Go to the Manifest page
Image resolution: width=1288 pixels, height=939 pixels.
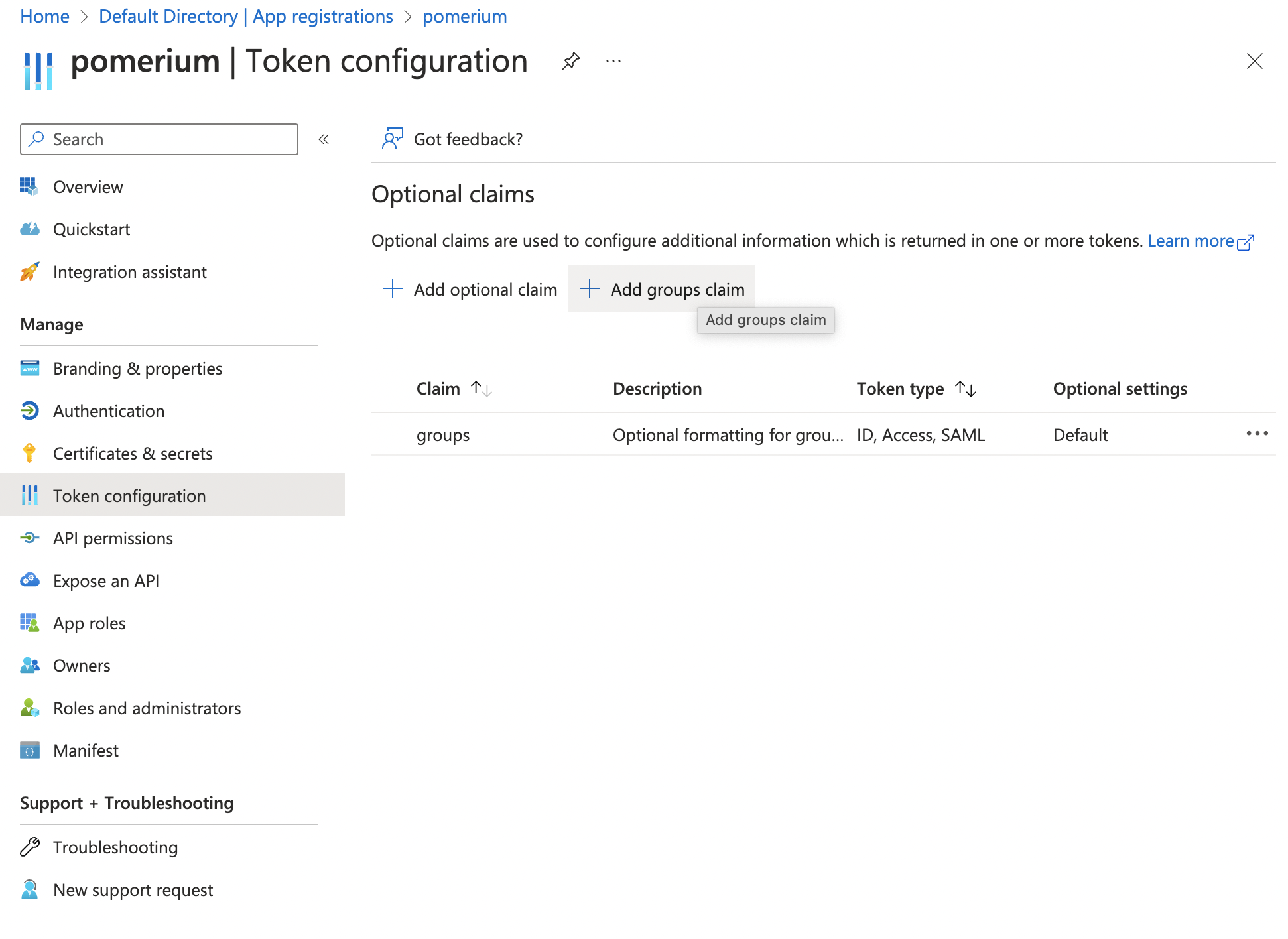pyautogui.click(x=86, y=751)
